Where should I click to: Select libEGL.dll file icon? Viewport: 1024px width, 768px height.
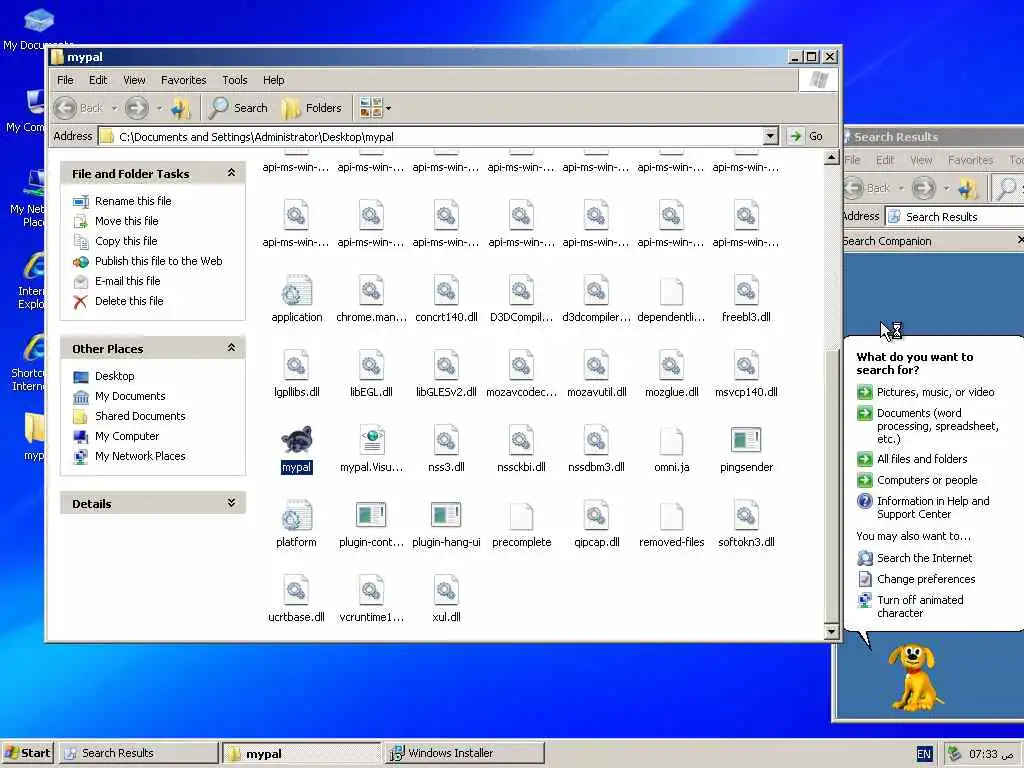point(371,366)
